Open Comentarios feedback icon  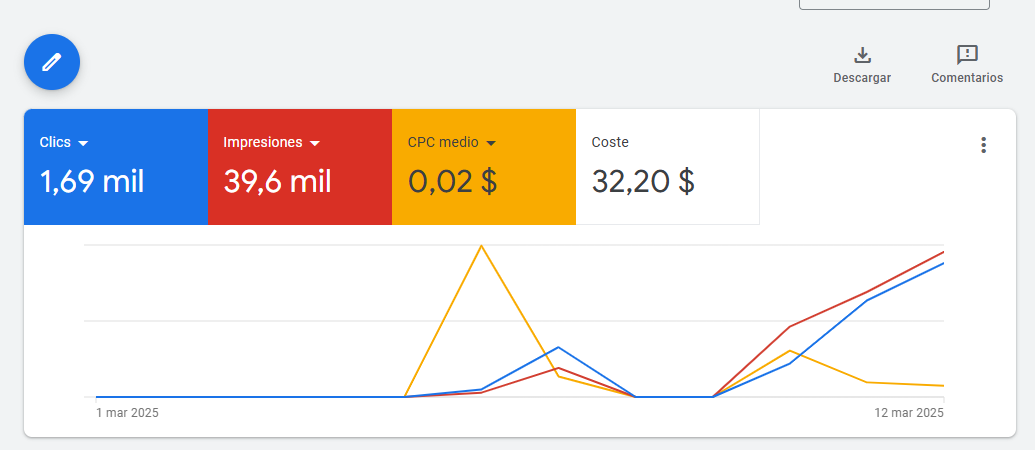967,55
